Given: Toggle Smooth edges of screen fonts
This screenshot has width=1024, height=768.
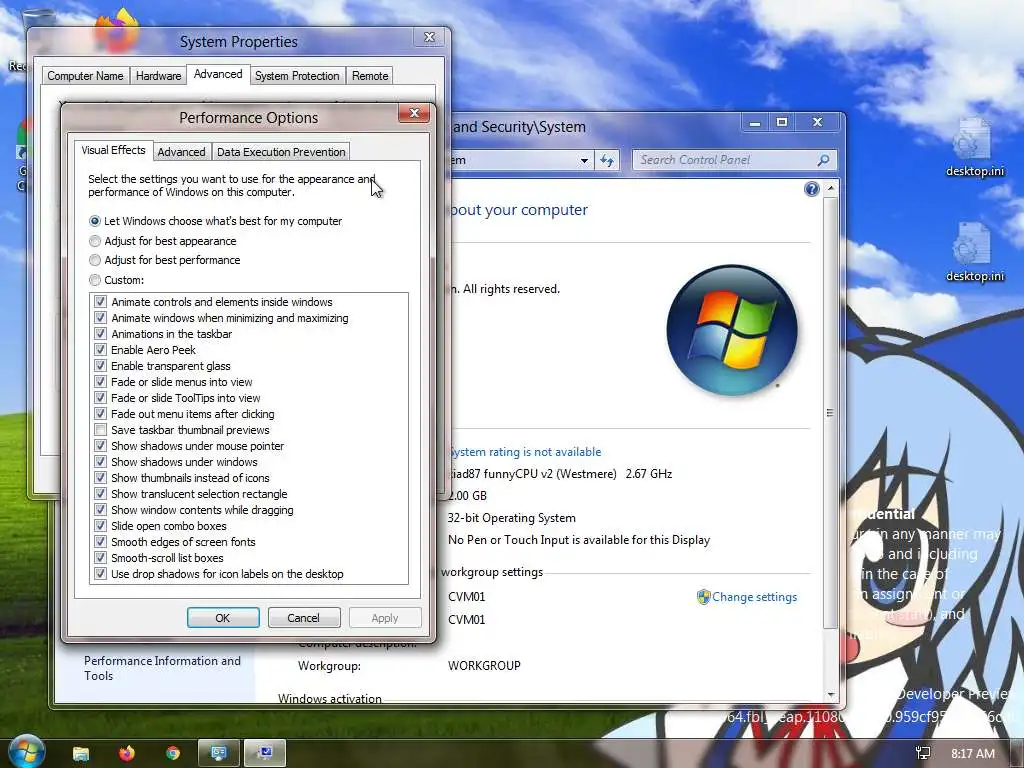Looking at the screenshot, I should (x=100, y=542).
